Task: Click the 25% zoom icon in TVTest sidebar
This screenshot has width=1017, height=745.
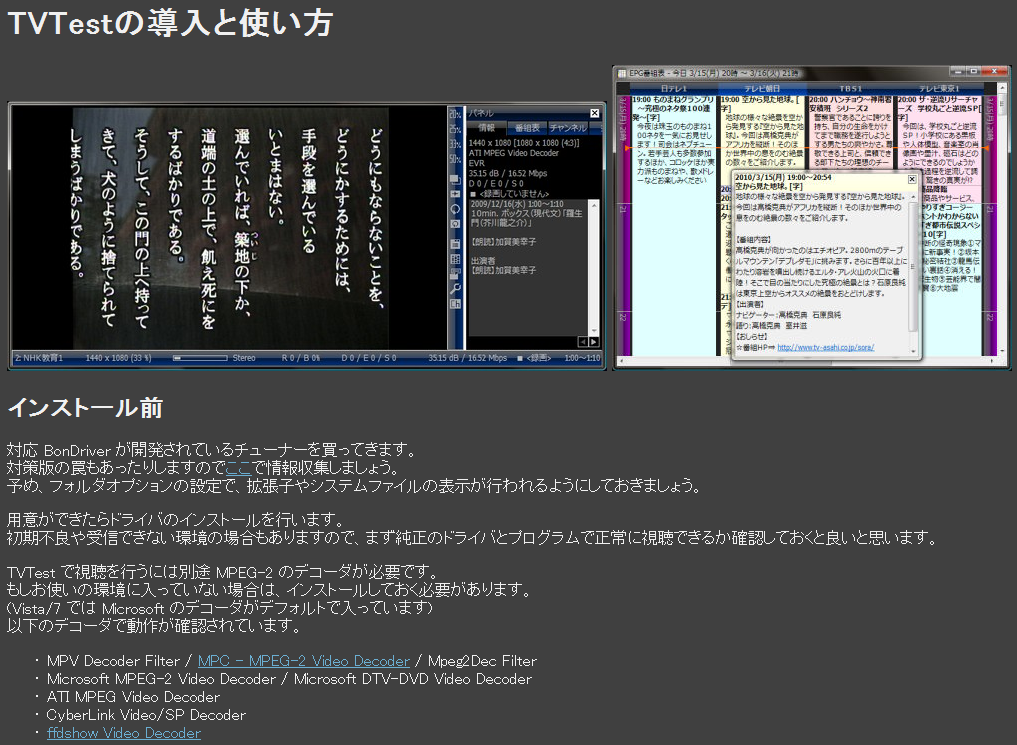Action: (455, 129)
